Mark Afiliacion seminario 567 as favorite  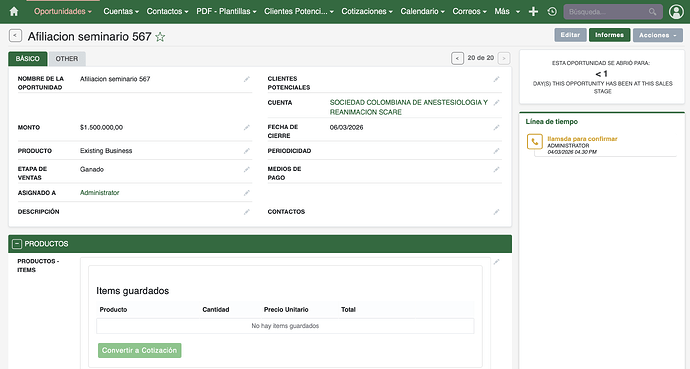(x=160, y=37)
